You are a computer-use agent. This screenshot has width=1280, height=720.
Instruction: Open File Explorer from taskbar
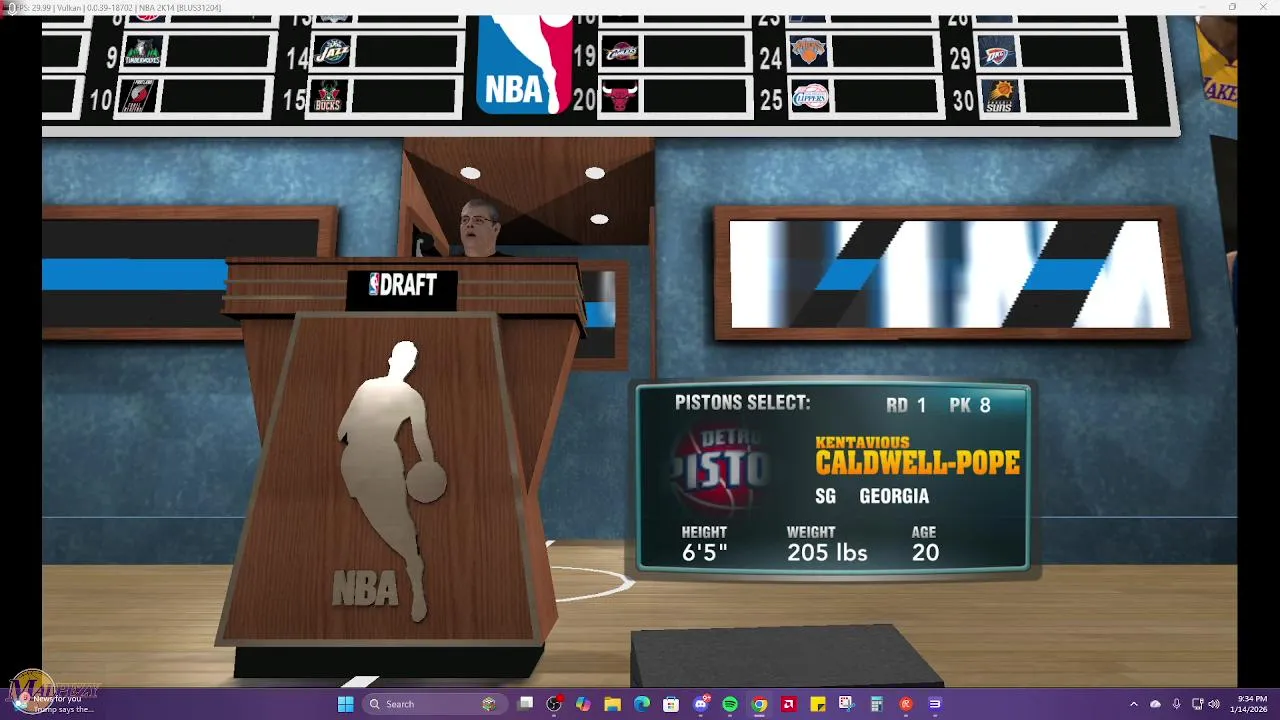coord(612,704)
